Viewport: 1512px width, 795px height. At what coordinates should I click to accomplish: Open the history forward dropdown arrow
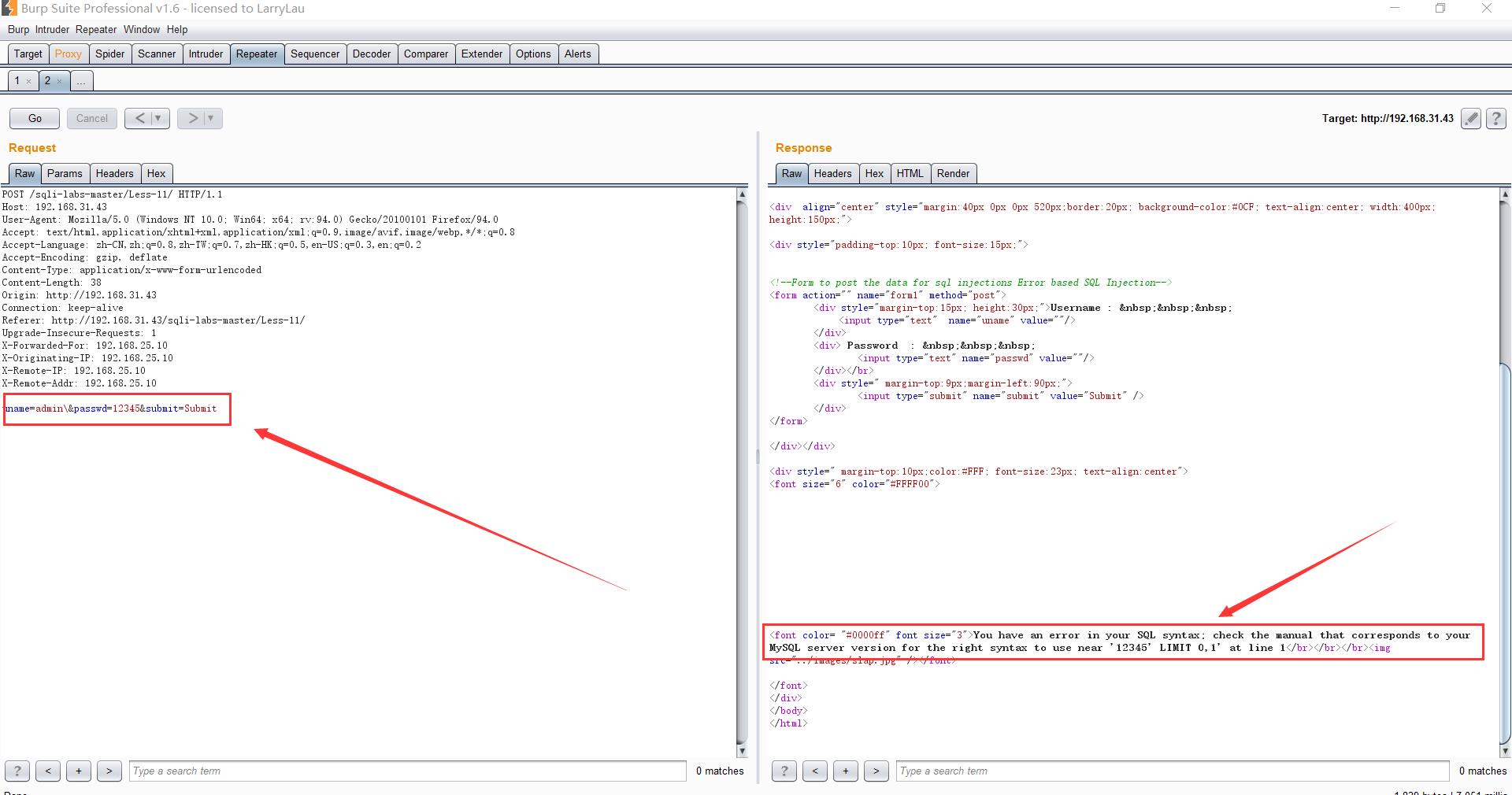pos(211,119)
